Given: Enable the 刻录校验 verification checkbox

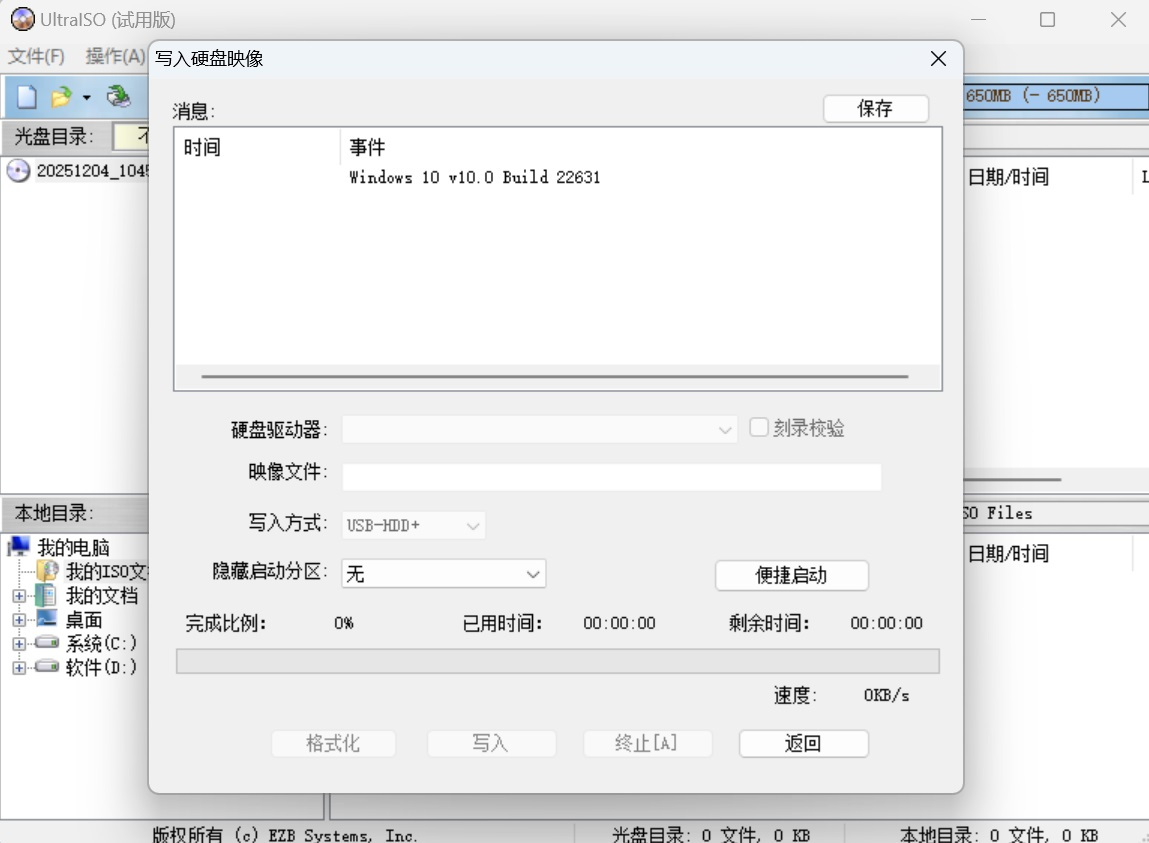Looking at the screenshot, I should coord(759,427).
